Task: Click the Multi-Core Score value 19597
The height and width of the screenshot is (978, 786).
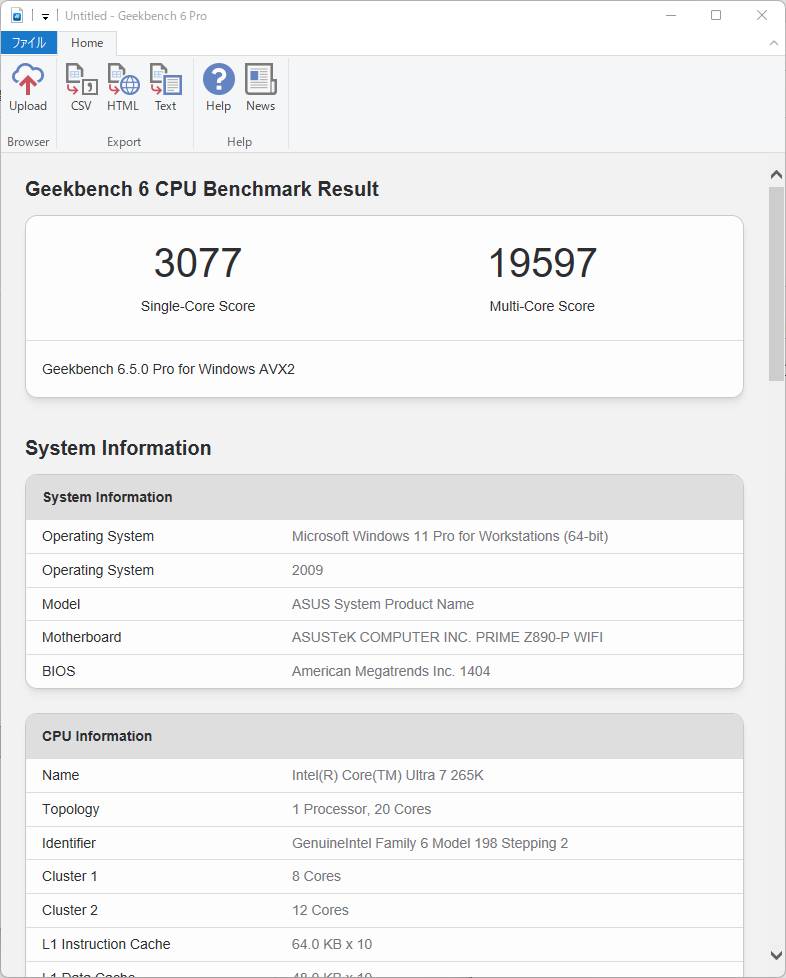Action: click(x=542, y=264)
